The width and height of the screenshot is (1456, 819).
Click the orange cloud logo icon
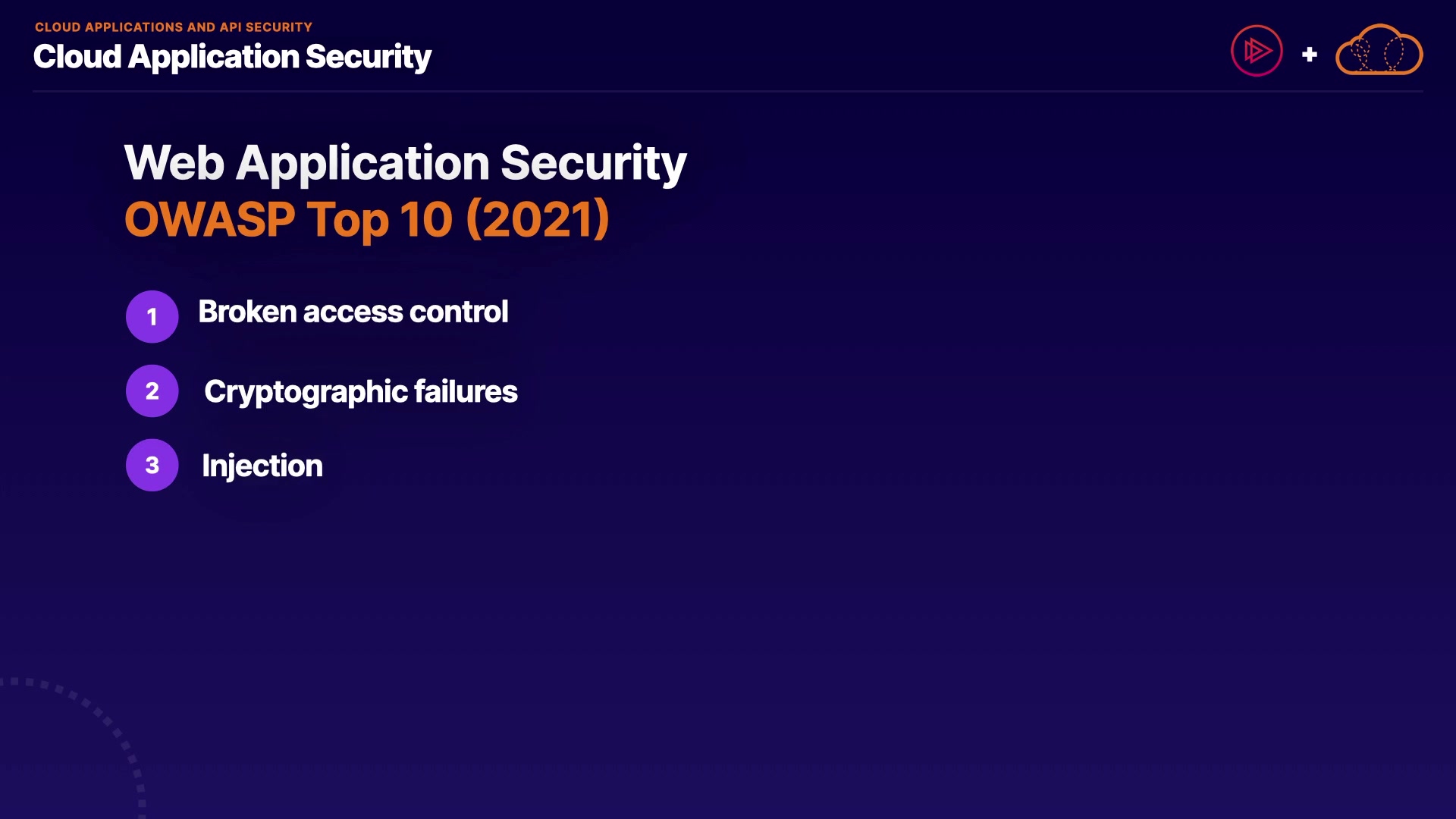tap(1379, 52)
